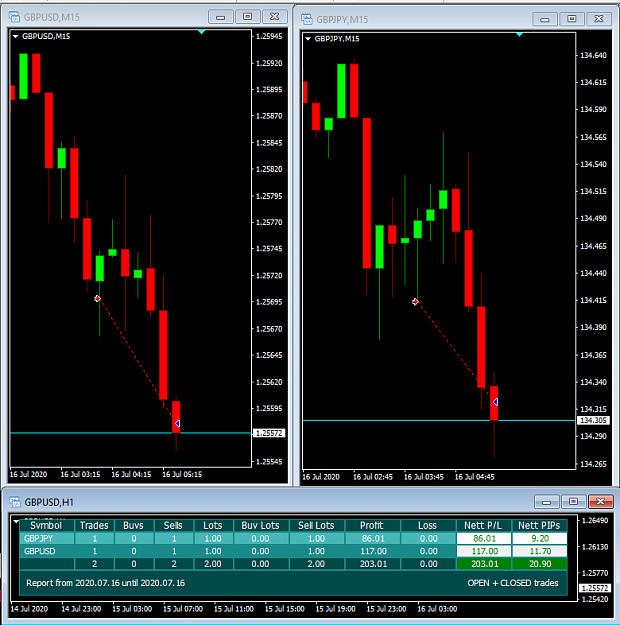Minimize the GBPJPY,M15 chart window
The width and height of the screenshot is (620, 625).
click(545, 19)
